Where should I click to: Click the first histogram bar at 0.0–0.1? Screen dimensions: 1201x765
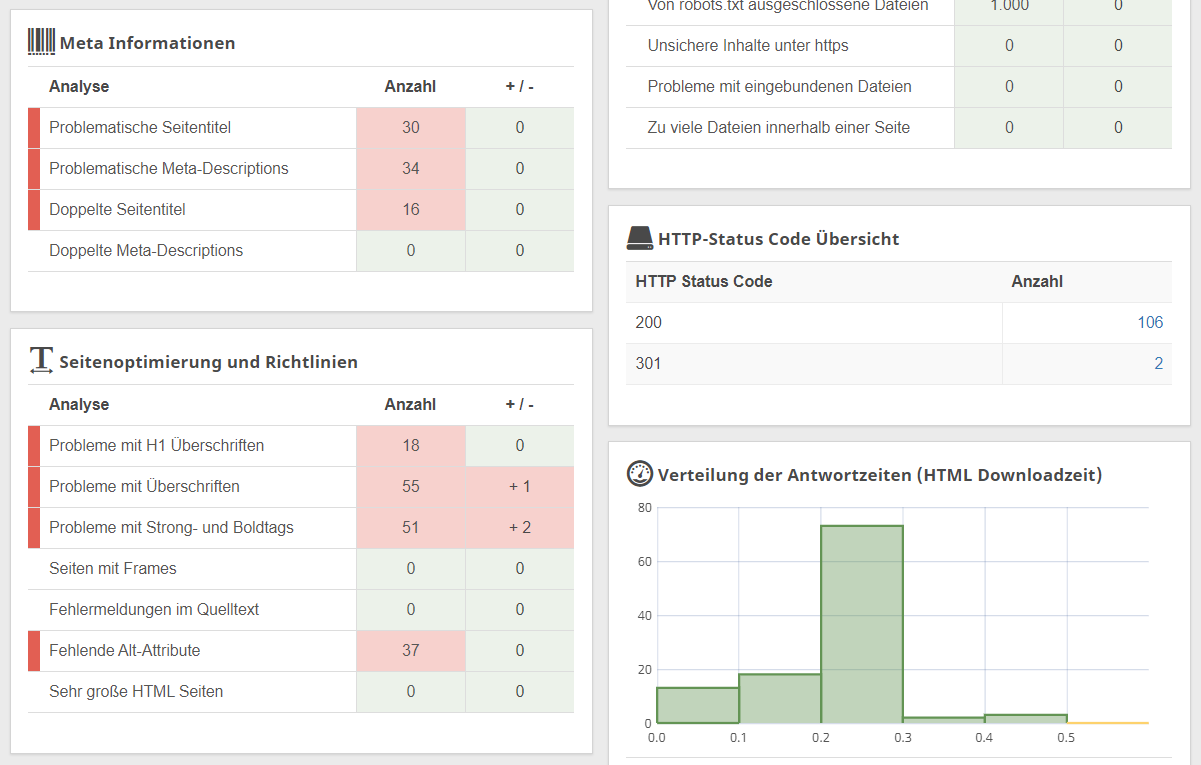pos(697,705)
